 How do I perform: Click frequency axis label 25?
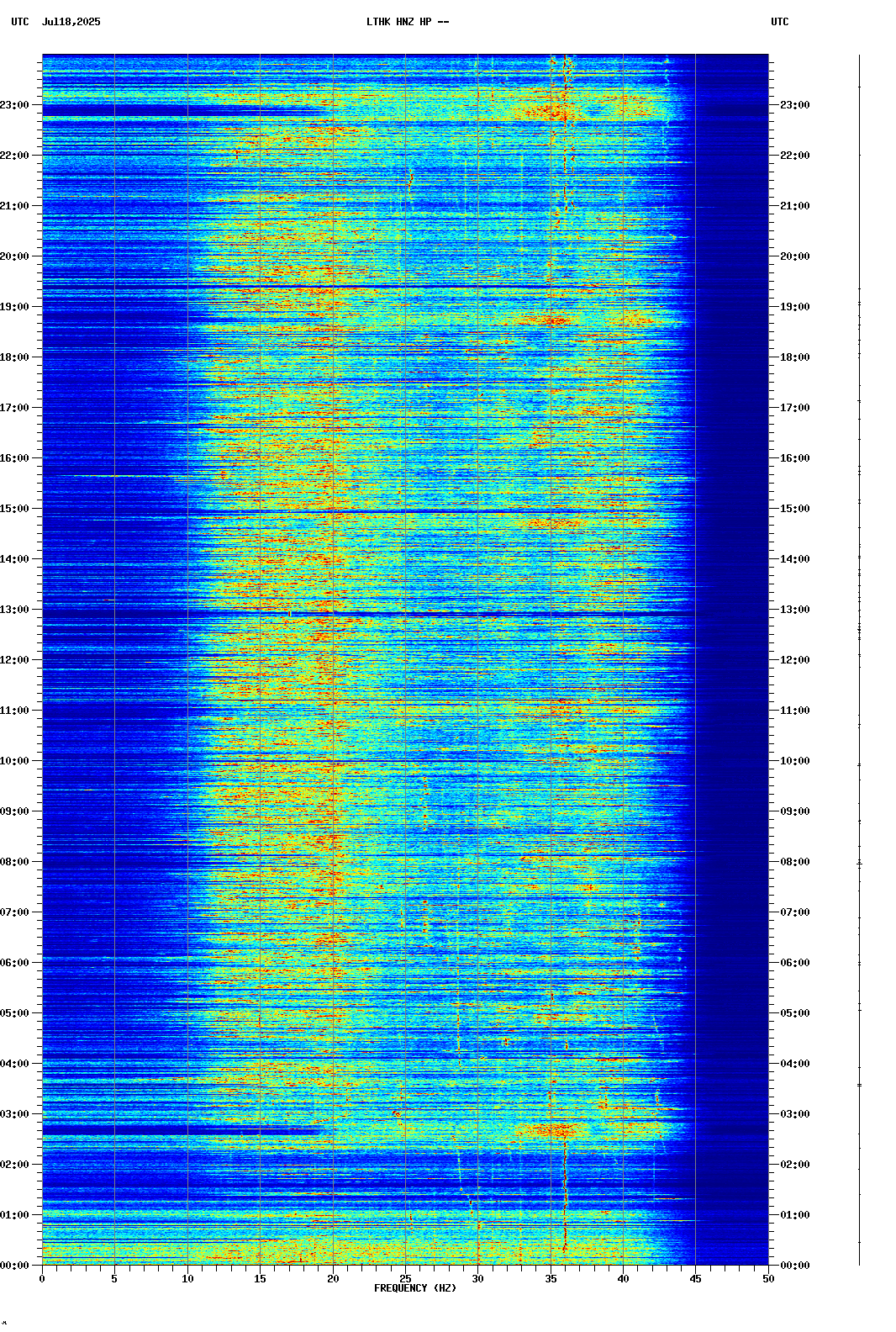click(x=405, y=1279)
